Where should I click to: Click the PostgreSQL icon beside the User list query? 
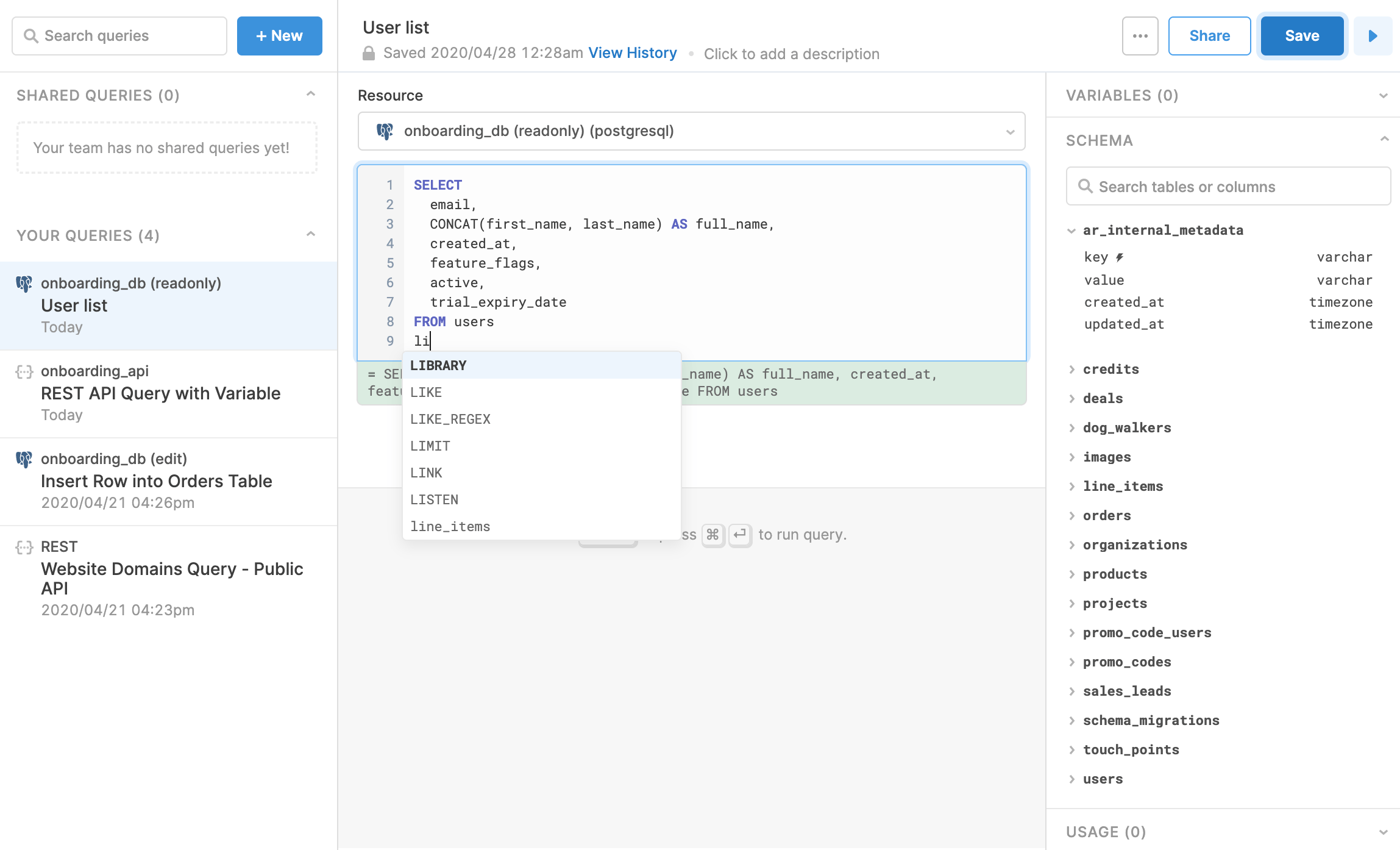pyautogui.click(x=24, y=283)
